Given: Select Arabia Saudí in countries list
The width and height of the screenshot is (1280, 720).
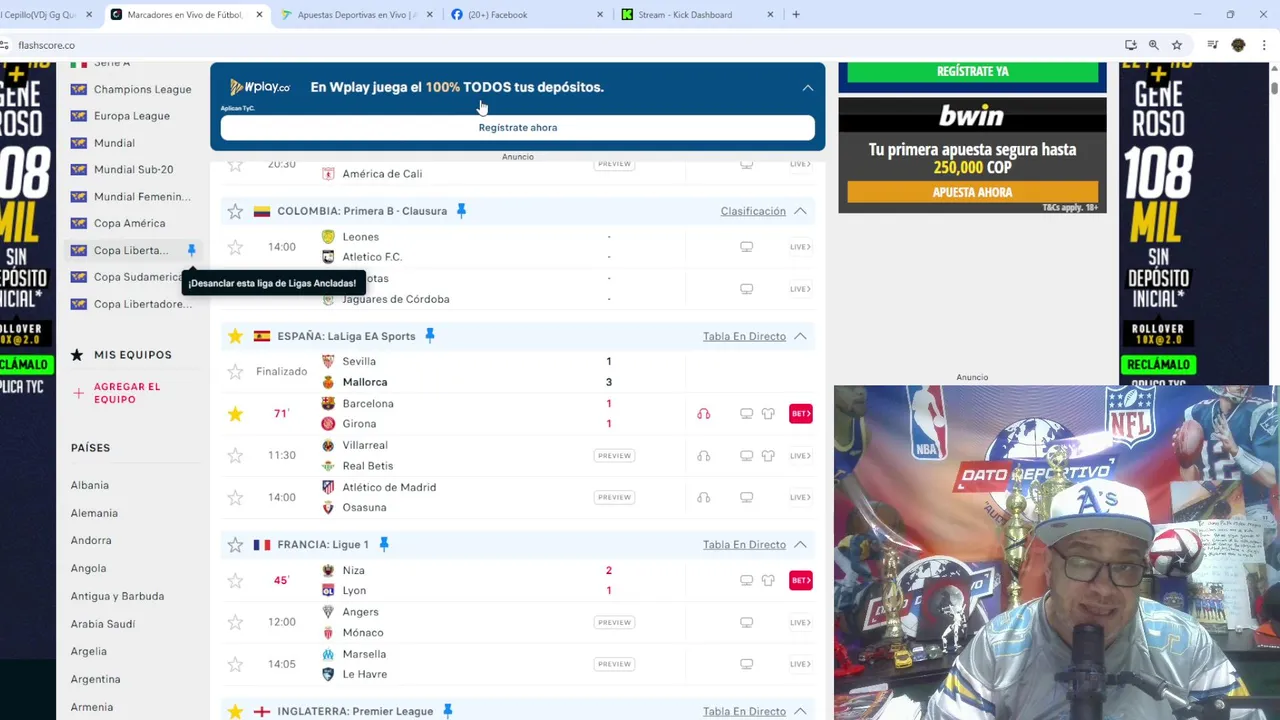Looking at the screenshot, I should pyautogui.click(x=103, y=624).
